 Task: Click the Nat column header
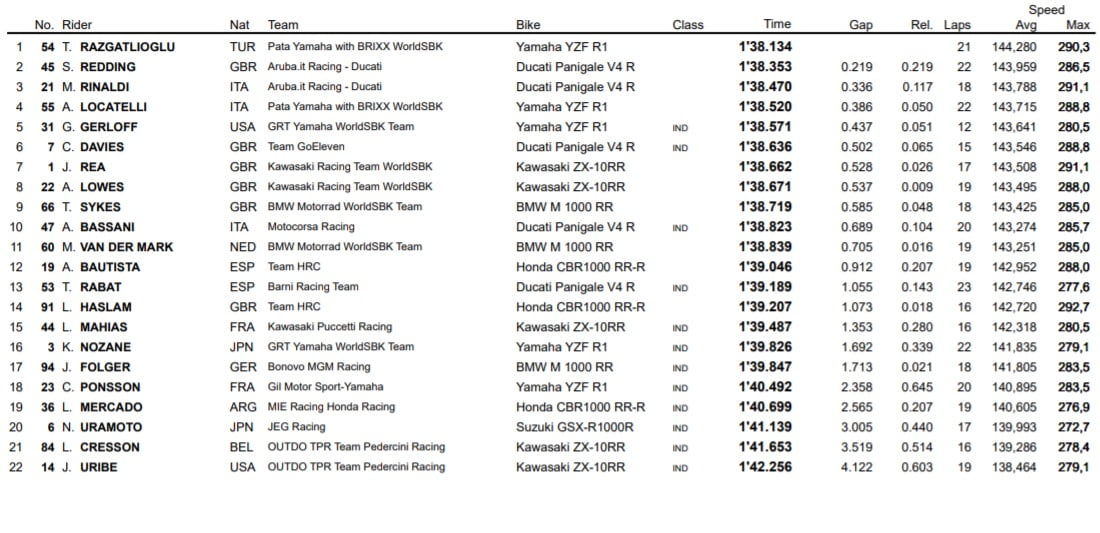(x=239, y=25)
